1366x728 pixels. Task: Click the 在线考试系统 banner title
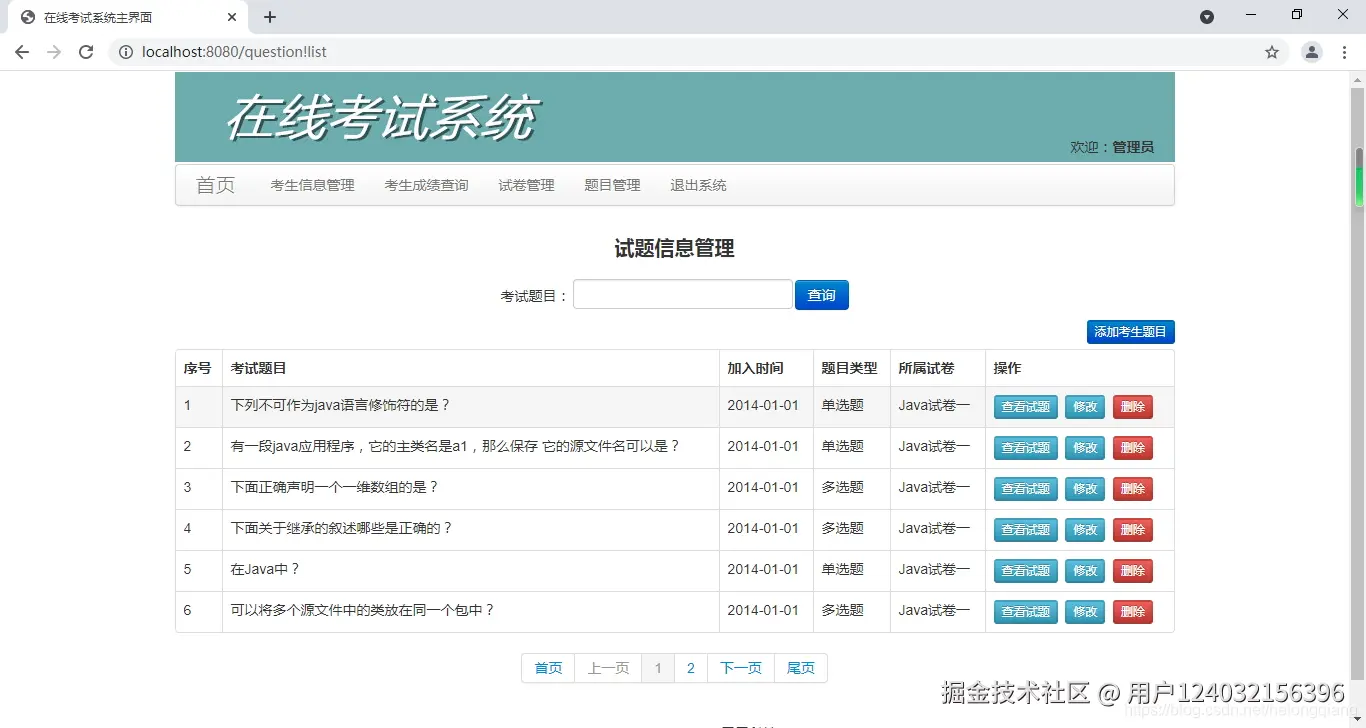(382, 119)
